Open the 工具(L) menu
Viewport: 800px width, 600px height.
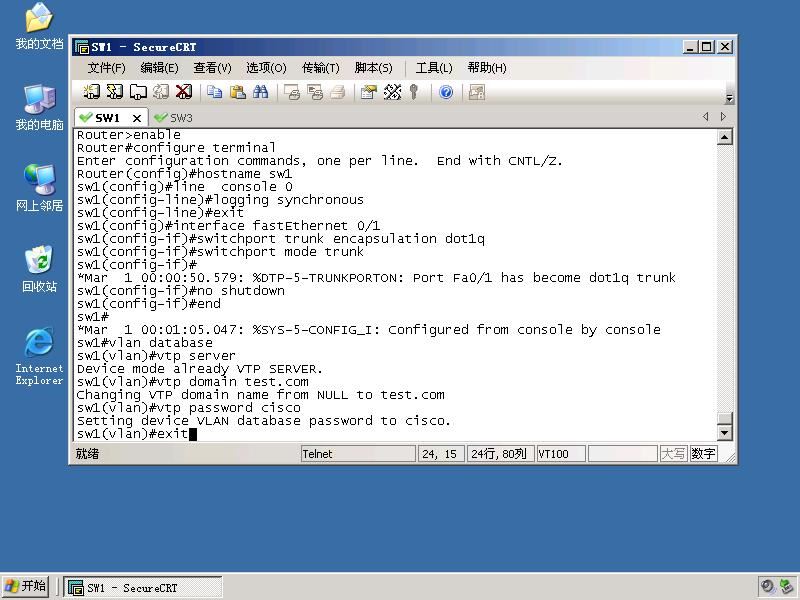click(434, 68)
